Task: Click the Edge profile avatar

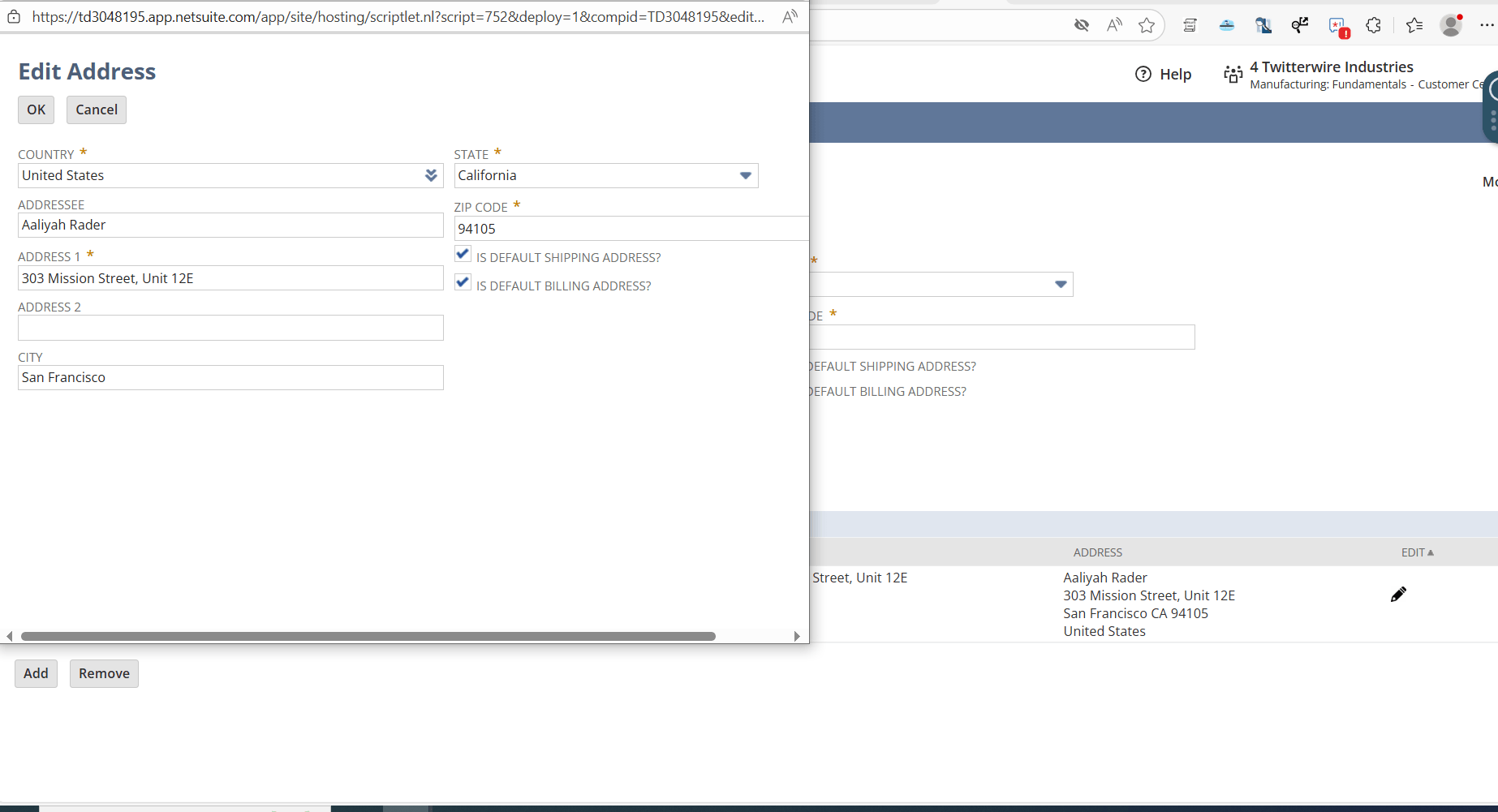Action: pos(1451,25)
